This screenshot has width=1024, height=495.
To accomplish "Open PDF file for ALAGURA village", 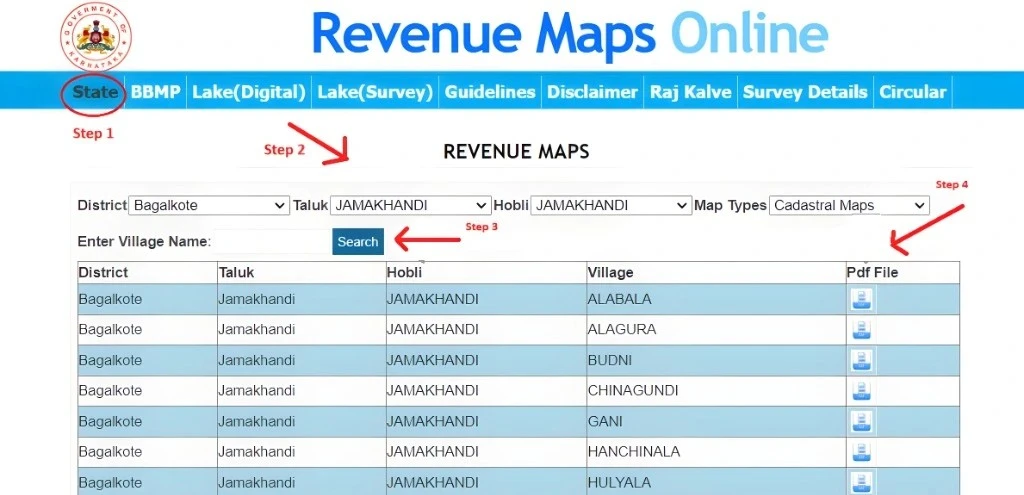I will click(862, 330).
